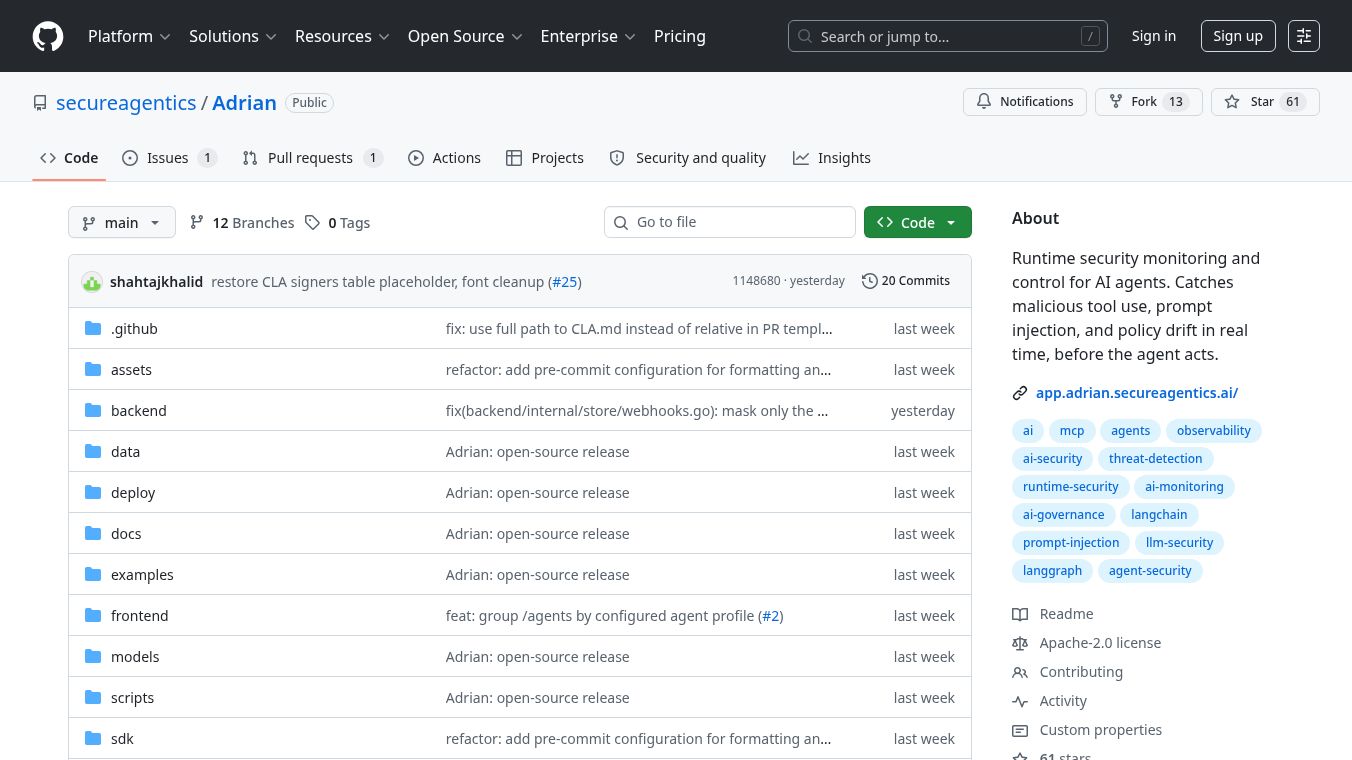Select the mcp topic tag
The image size is (1352, 760).
(1072, 431)
